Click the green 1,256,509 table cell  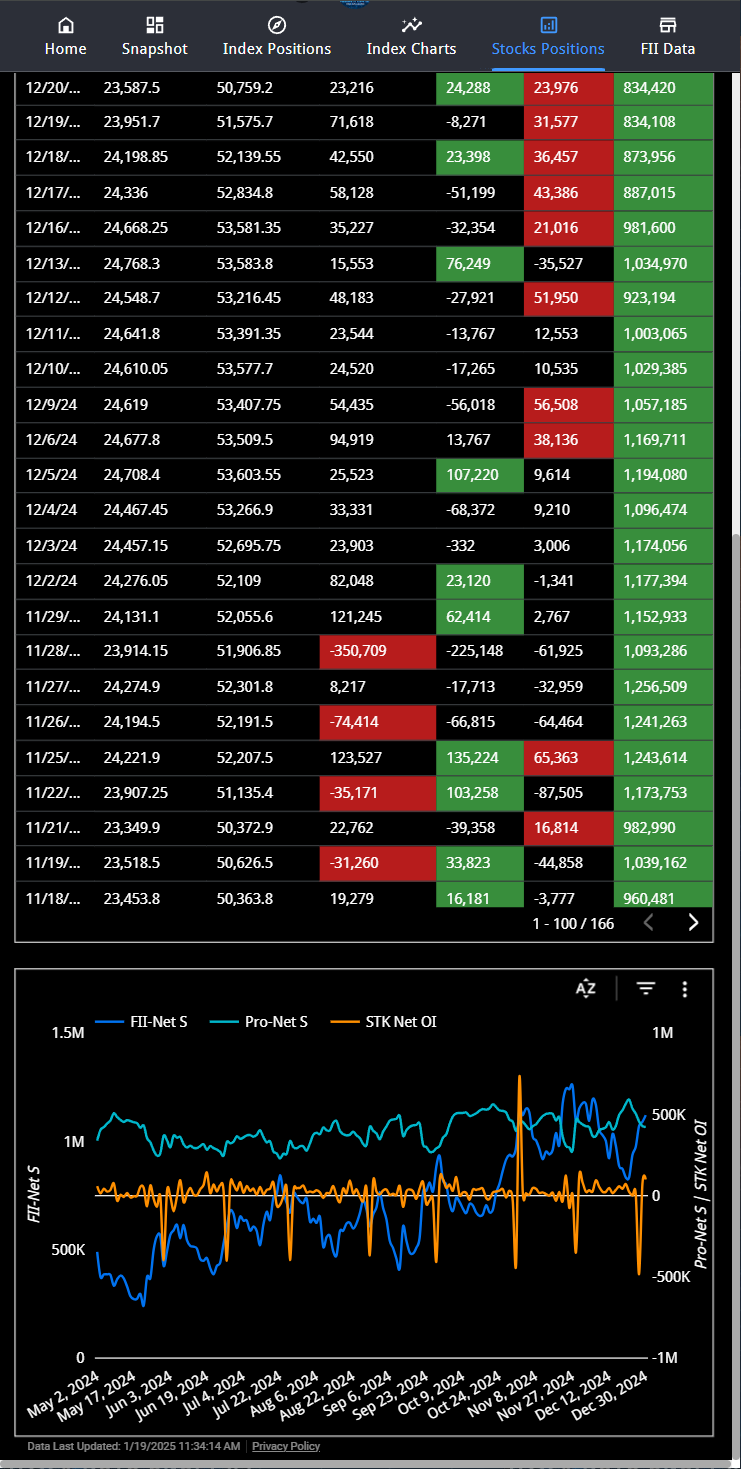pos(663,689)
